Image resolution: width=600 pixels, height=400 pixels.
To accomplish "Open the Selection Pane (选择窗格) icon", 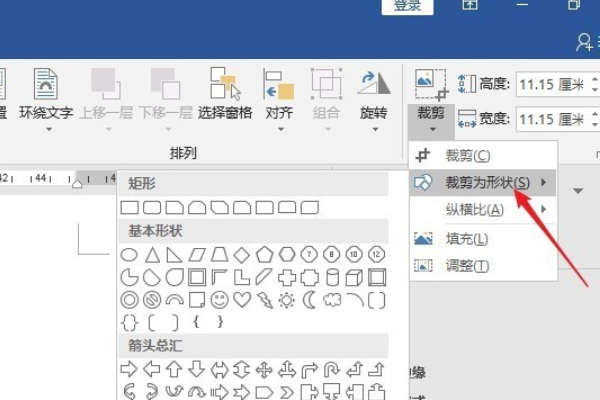I will pyautogui.click(x=225, y=83).
